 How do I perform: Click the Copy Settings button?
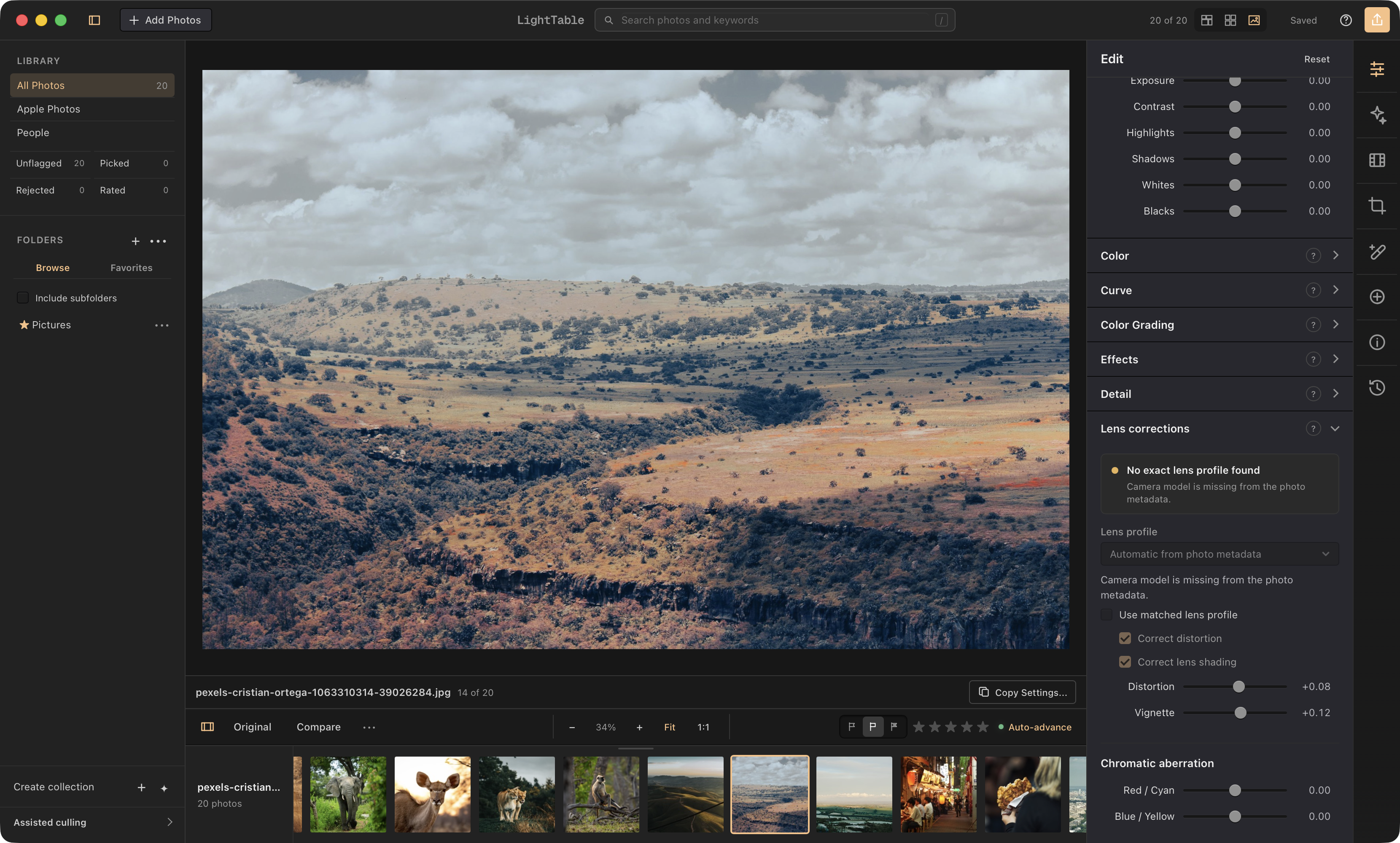pos(1022,693)
